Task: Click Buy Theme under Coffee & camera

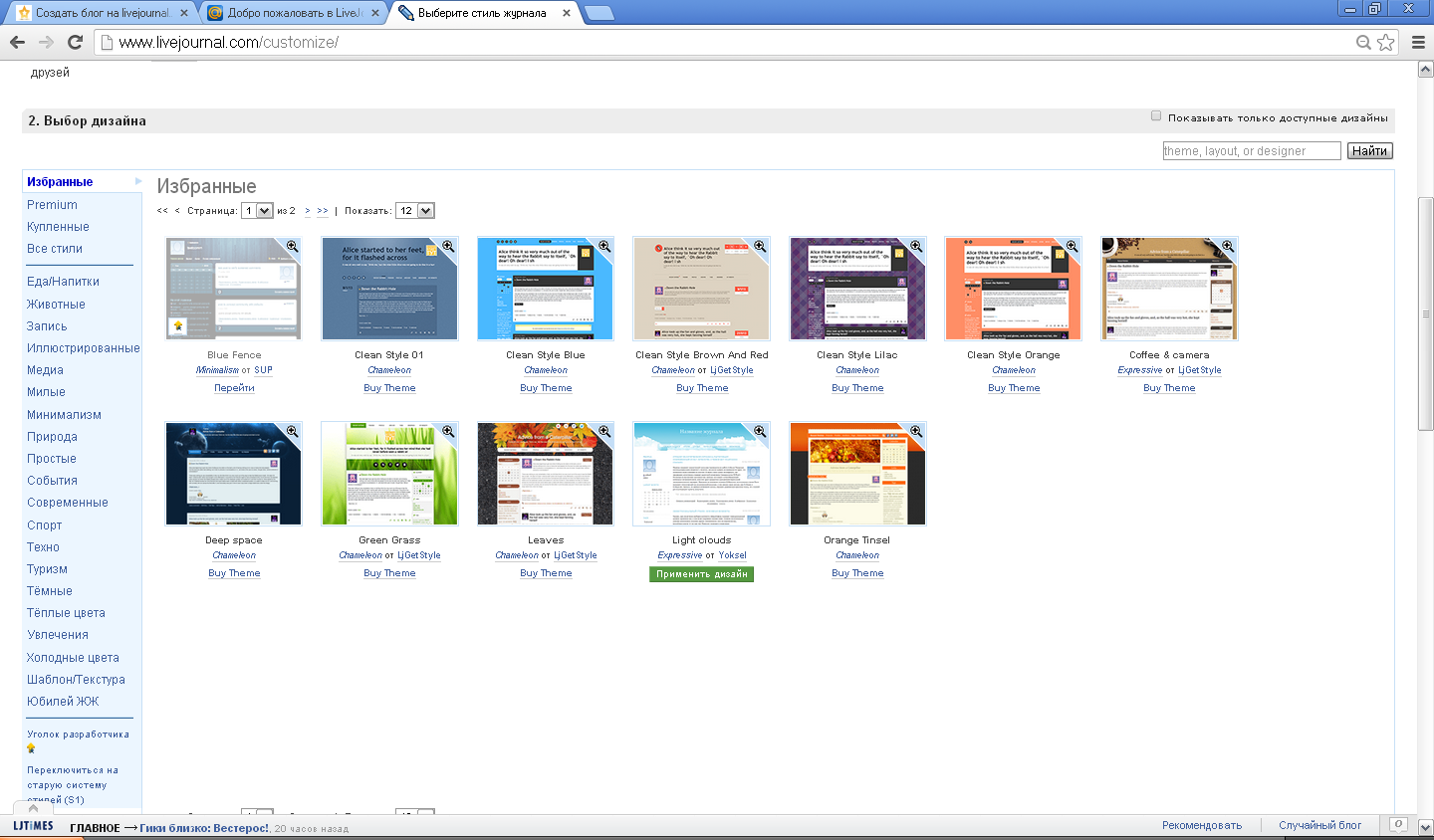Action: tap(1169, 388)
